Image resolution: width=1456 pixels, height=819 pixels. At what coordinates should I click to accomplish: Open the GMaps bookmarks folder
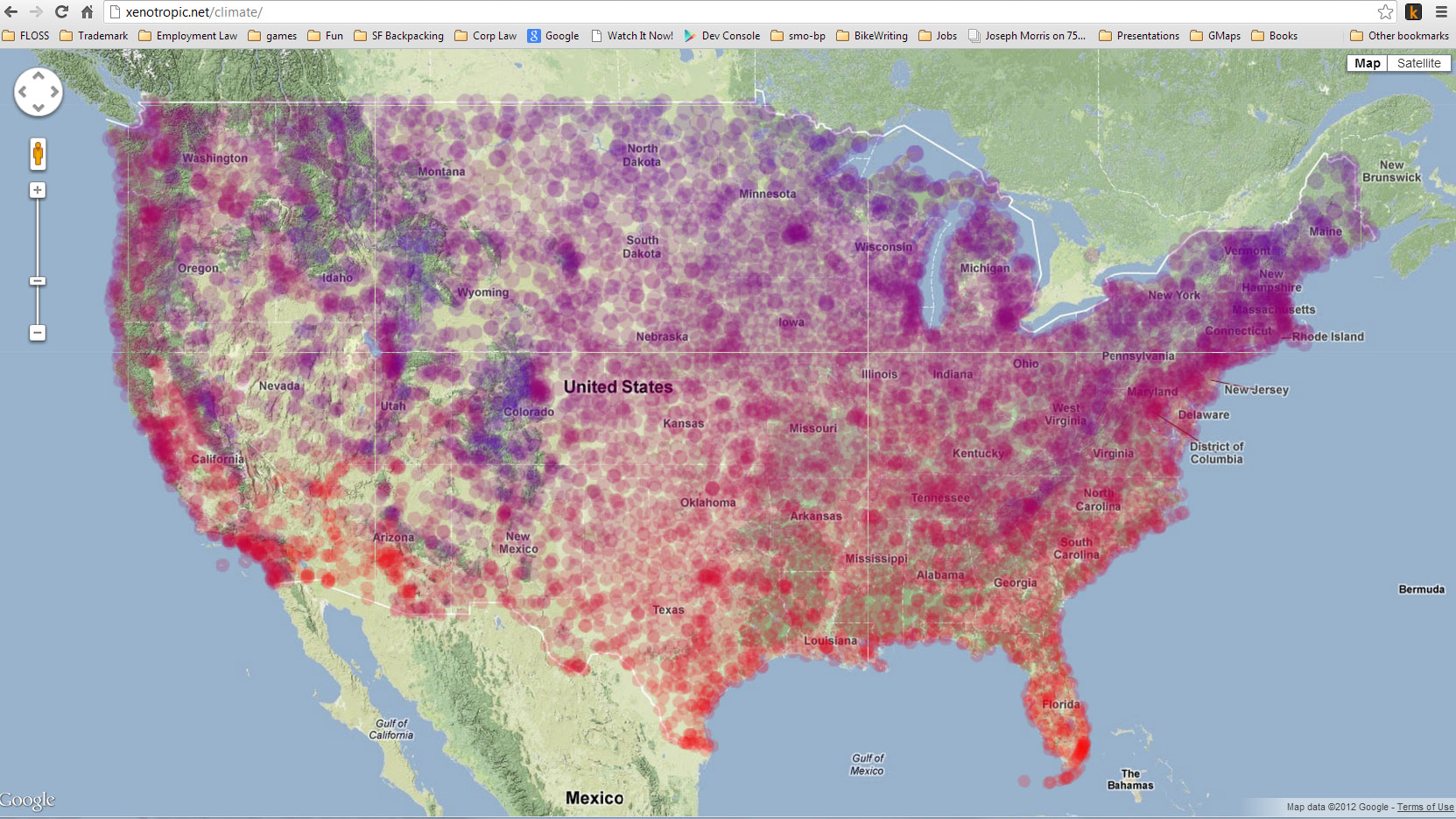1214,36
